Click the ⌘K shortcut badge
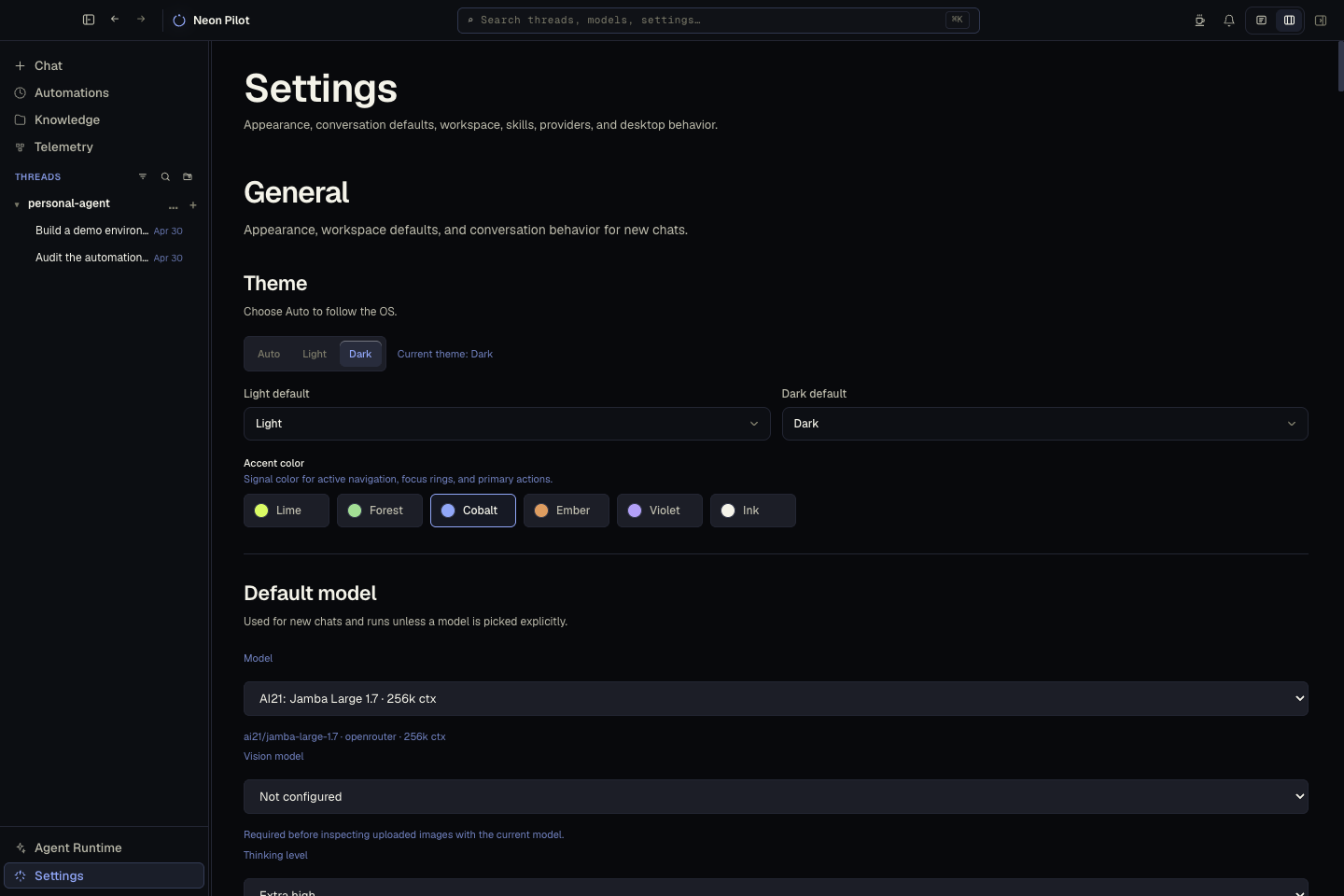 957,20
